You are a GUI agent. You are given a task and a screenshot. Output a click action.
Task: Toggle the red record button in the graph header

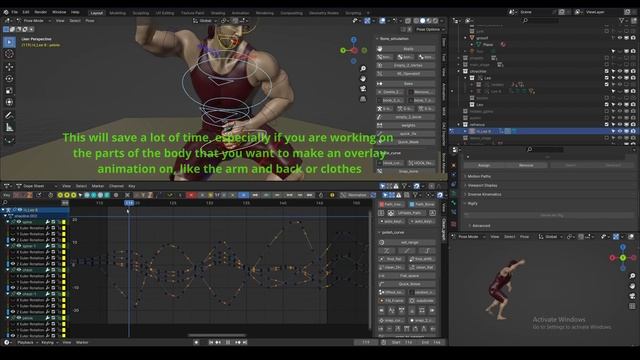191,195
